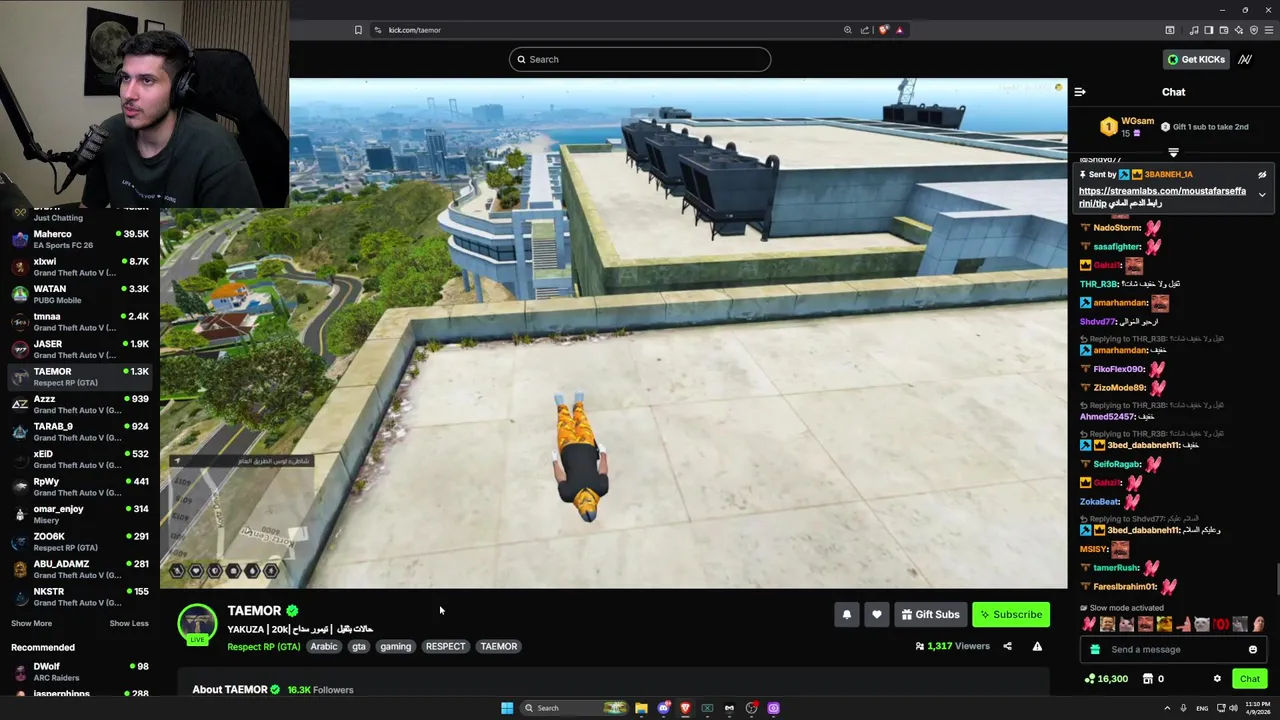Screen dimensions: 1280x720
Task: Click the Get KICKs button
Action: (1196, 59)
